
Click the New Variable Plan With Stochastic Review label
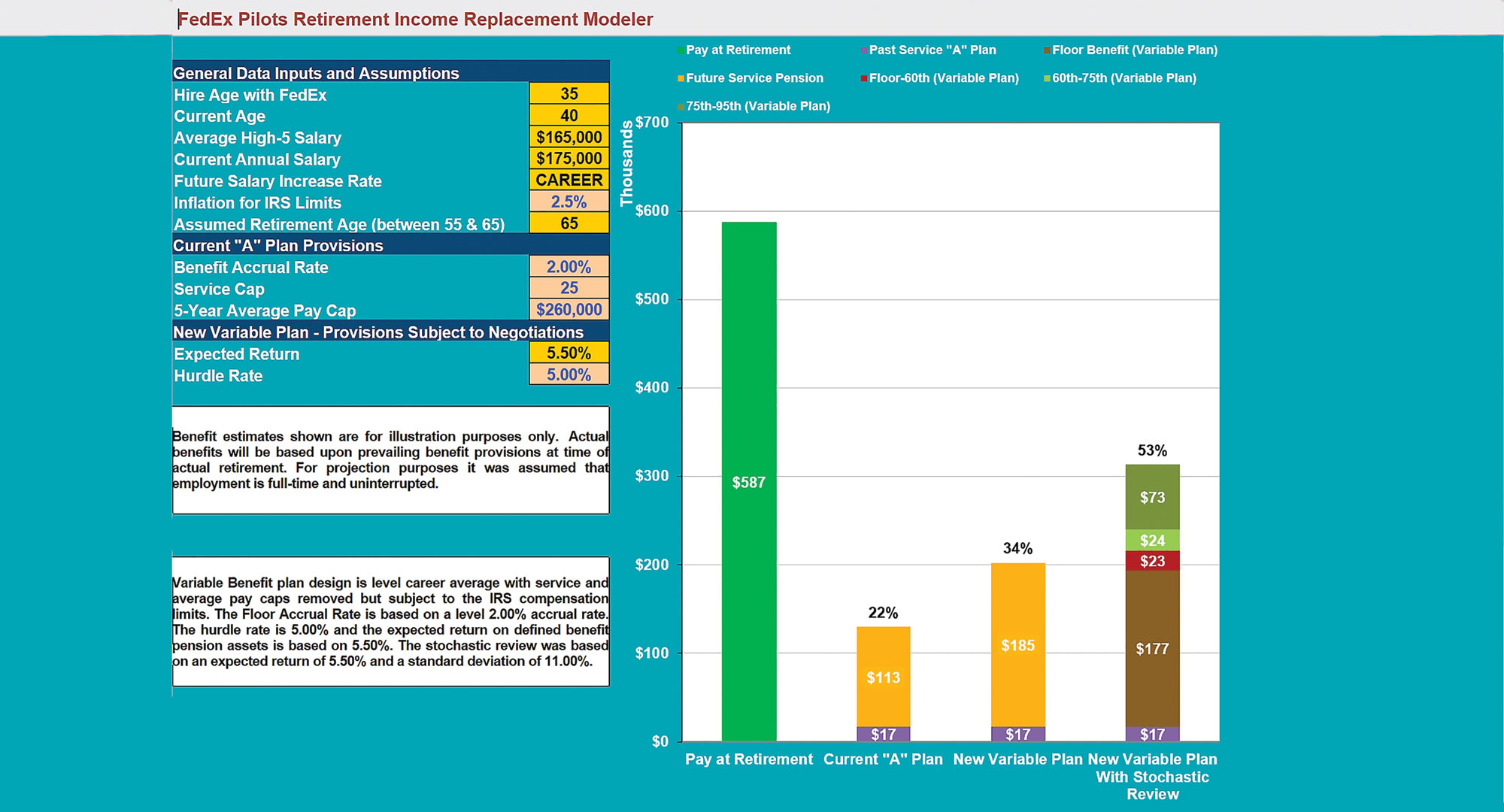click(x=1152, y=777)
